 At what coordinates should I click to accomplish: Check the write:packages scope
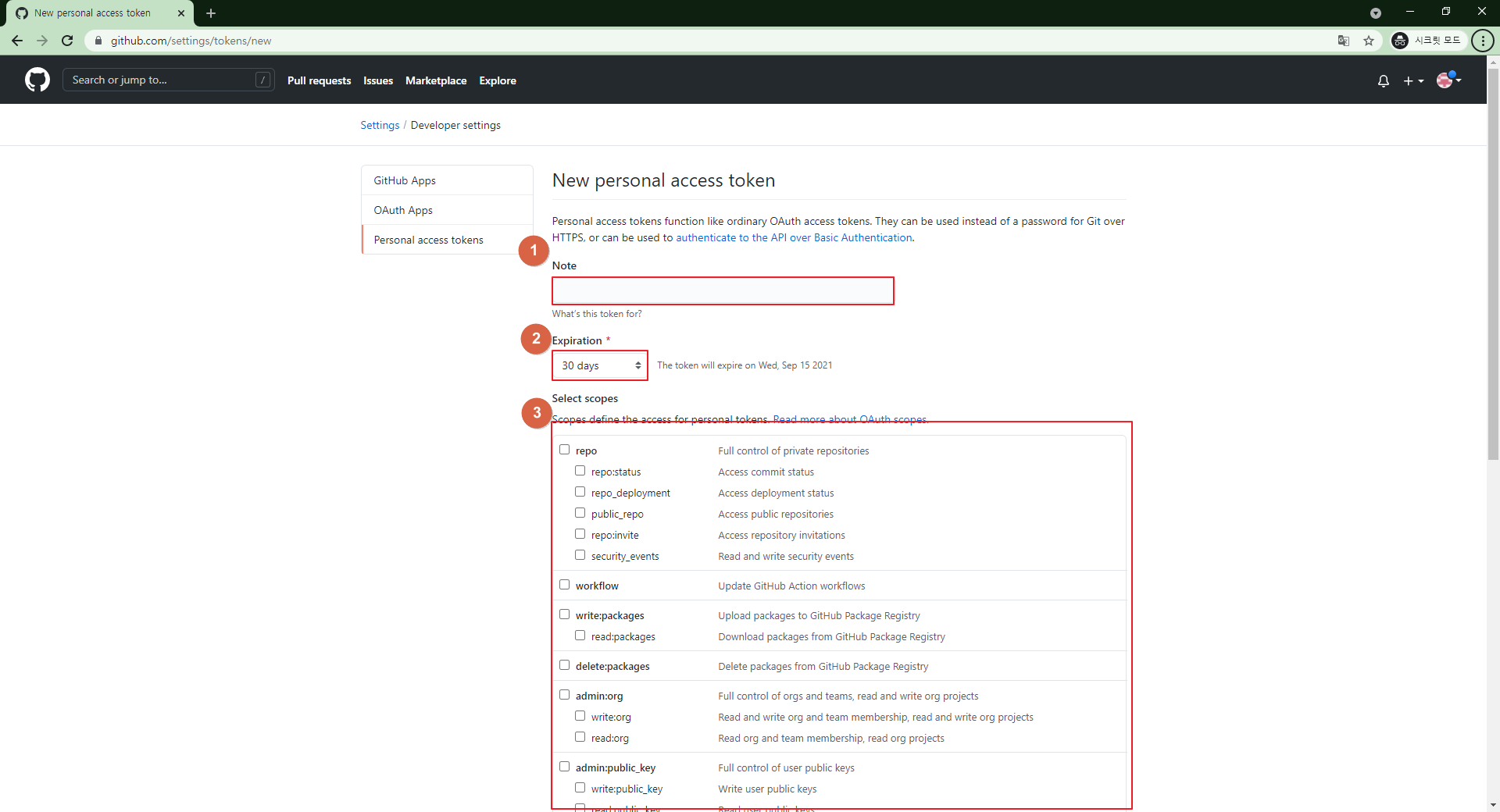(x=565, y=614)
